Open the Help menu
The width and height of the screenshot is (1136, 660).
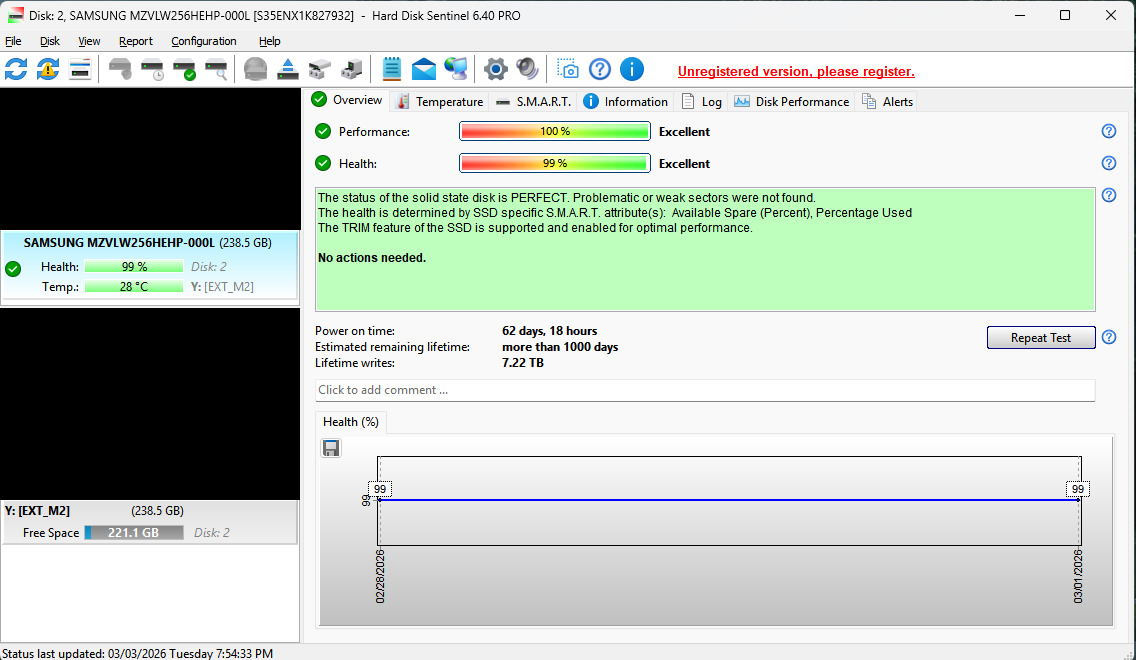coord(270,41)
